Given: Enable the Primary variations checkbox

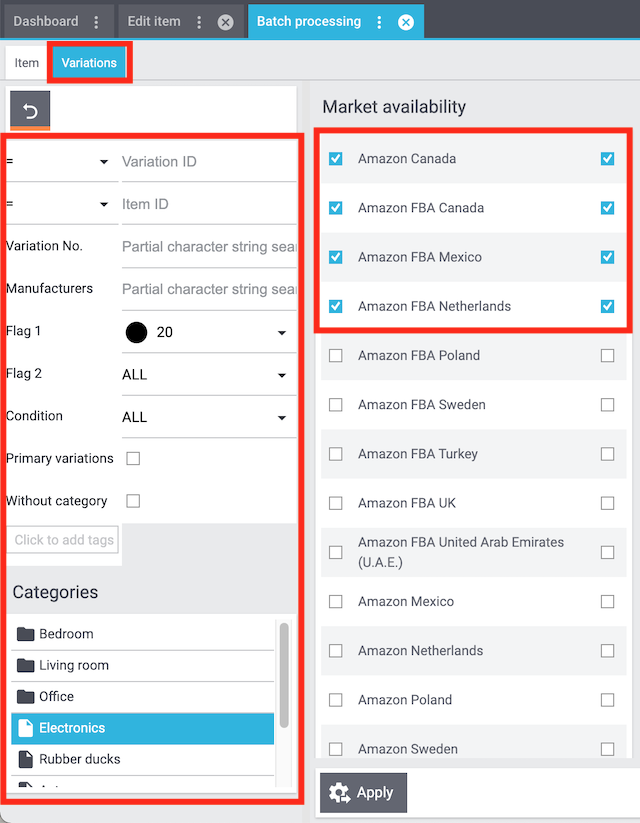Looking at the screenshot, I should 133,459.
